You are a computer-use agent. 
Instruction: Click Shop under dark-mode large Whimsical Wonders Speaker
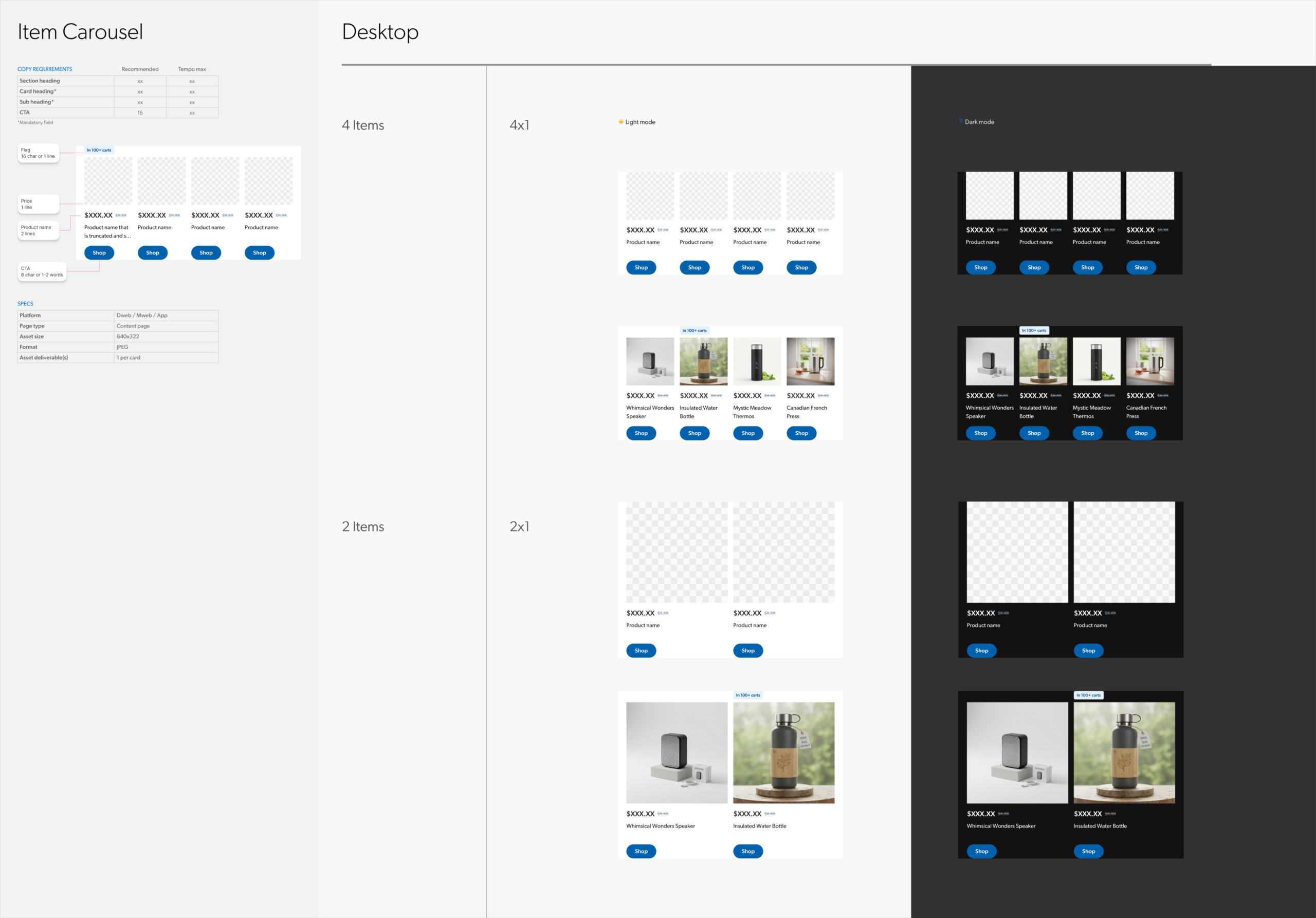tap(981, 851)
